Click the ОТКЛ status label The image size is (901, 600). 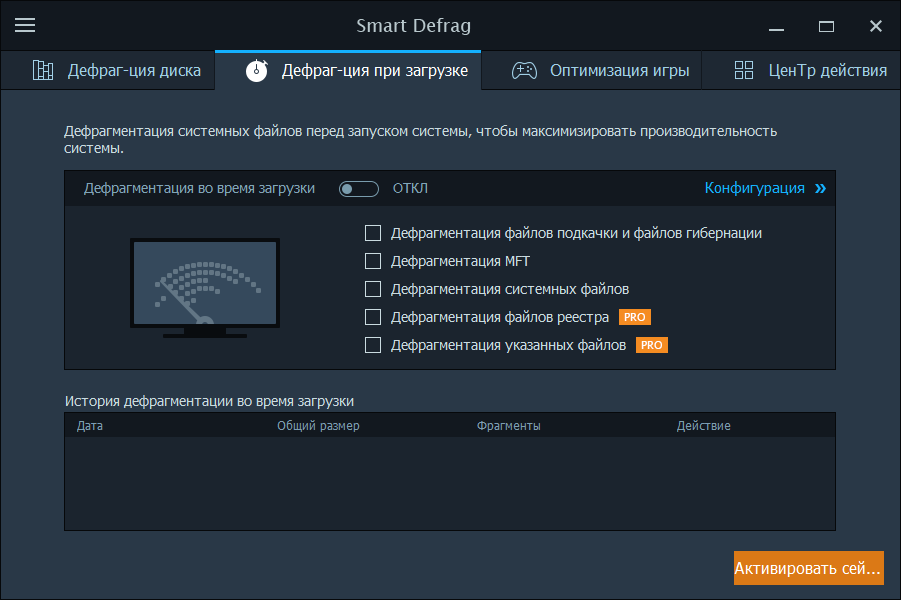(x=410, y=189)
